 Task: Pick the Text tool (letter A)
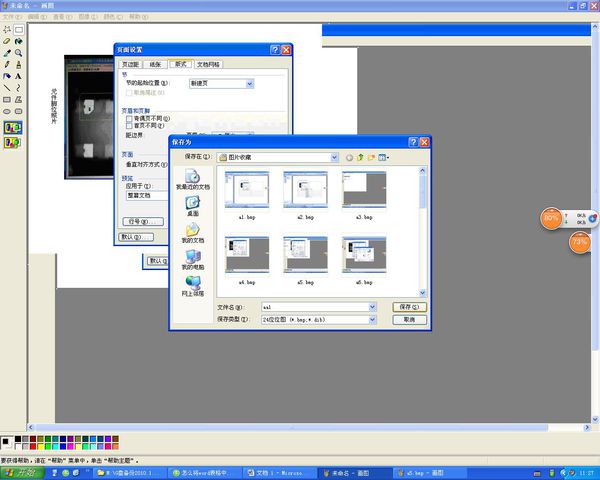coord(18,76)
